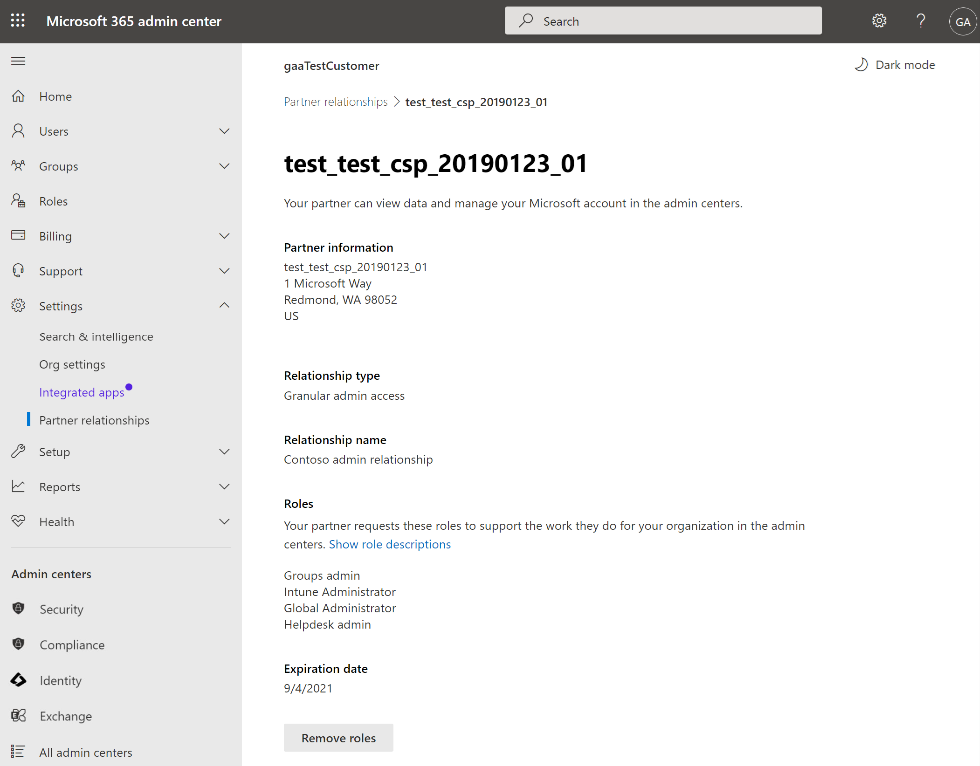Image resolution: width=980 pixels, height=766 pixels.
Task: Click the settings gear in the header
Action: coord(879,21)
